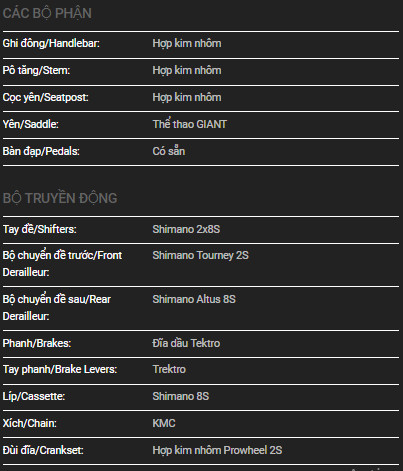Screen dimensions: 403x471
Task: Click the Shimano 2x8S value
Action: pos(186,229)
